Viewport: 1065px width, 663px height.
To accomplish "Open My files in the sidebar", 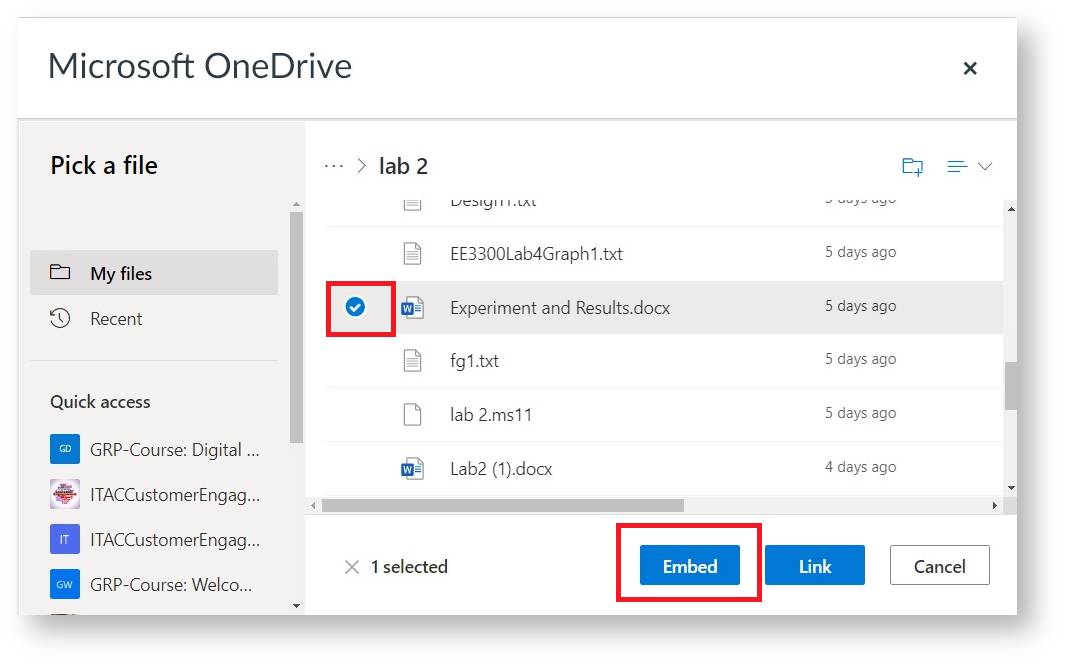I will point(154,273).
